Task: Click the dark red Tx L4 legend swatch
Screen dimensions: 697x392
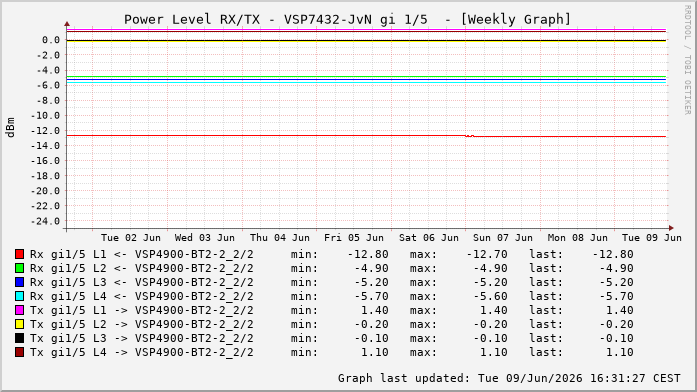Action: 20,352
